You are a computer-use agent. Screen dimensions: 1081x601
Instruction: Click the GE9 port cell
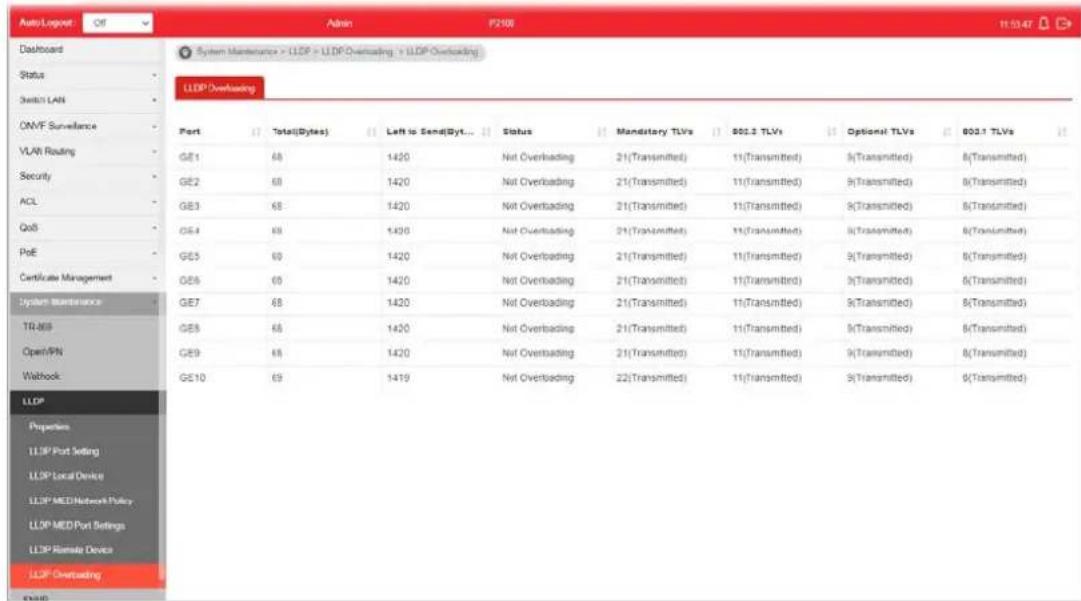(x=189, y=354)
